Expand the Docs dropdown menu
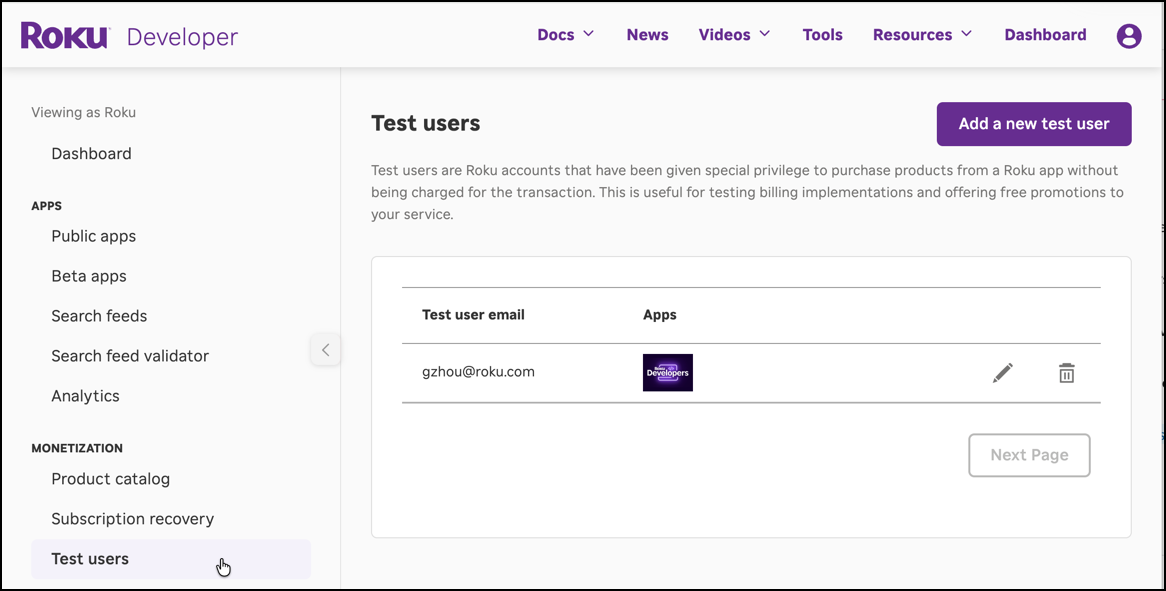1166x591 pixels. pos(566,35)
